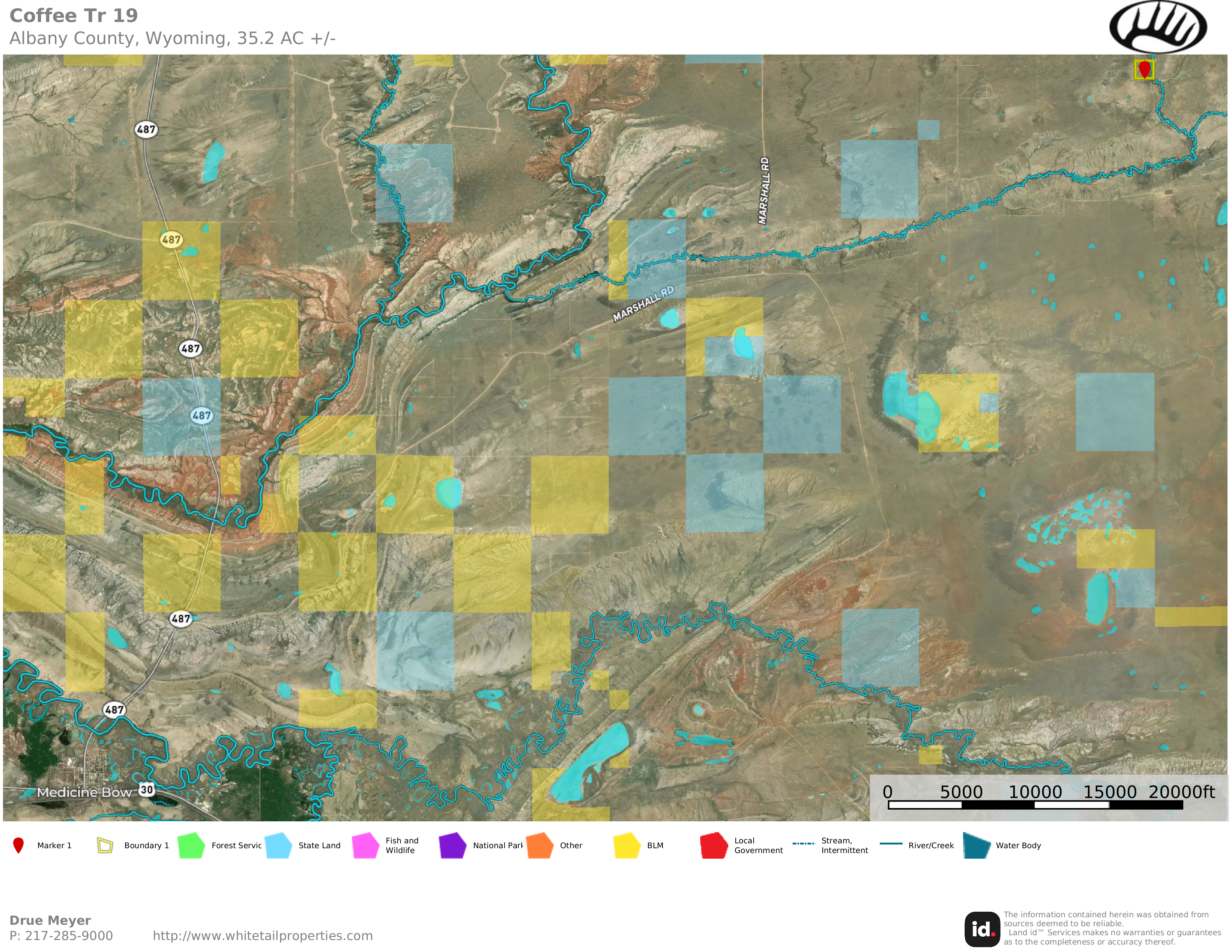Click the yellow-highlighted 487 highway shield
This screenshot has width=1232, height=952.
(171, 239)
